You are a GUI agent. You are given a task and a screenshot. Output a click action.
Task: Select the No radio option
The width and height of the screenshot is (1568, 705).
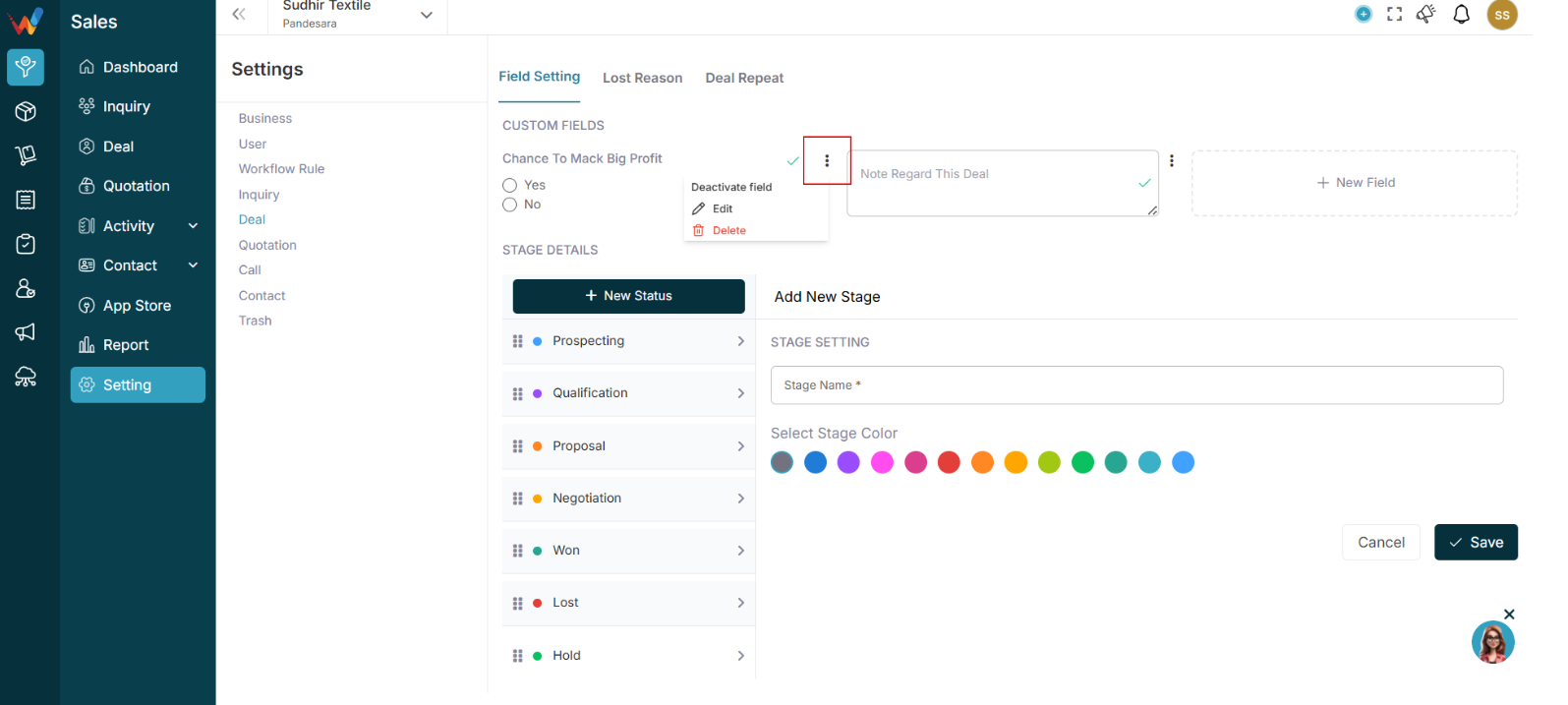509,205
